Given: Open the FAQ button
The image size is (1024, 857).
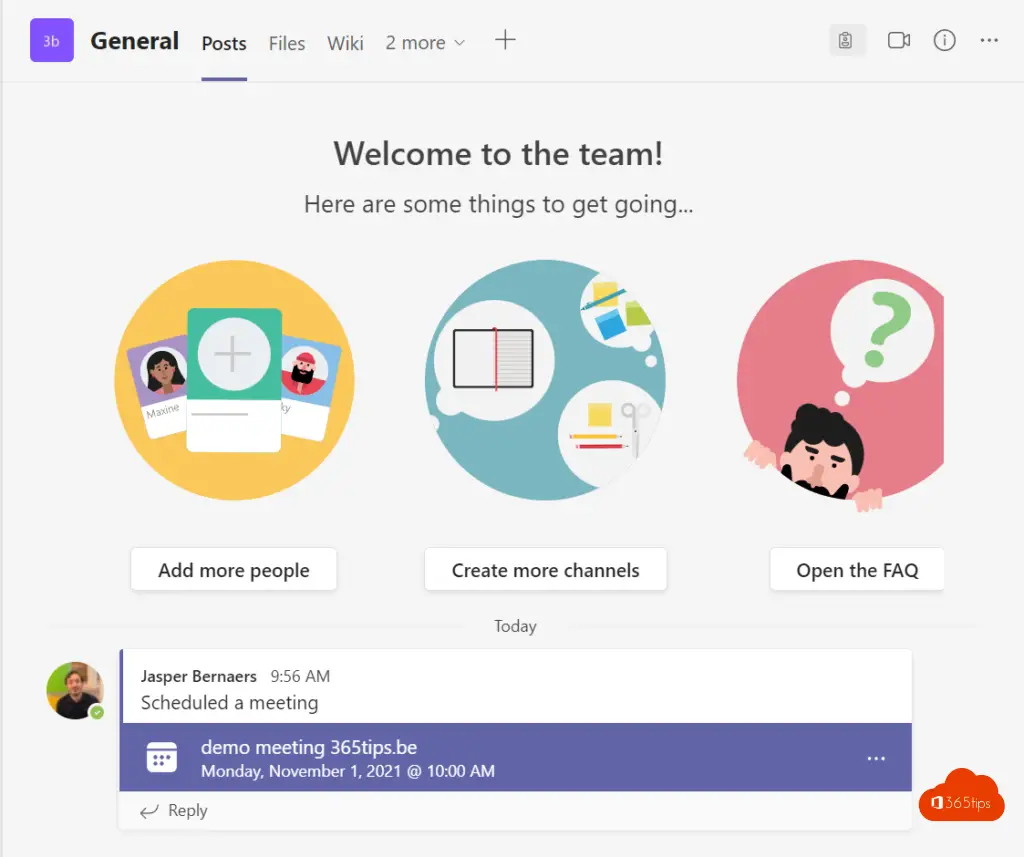Looking at the screenshot, I should tap(856, 570).
